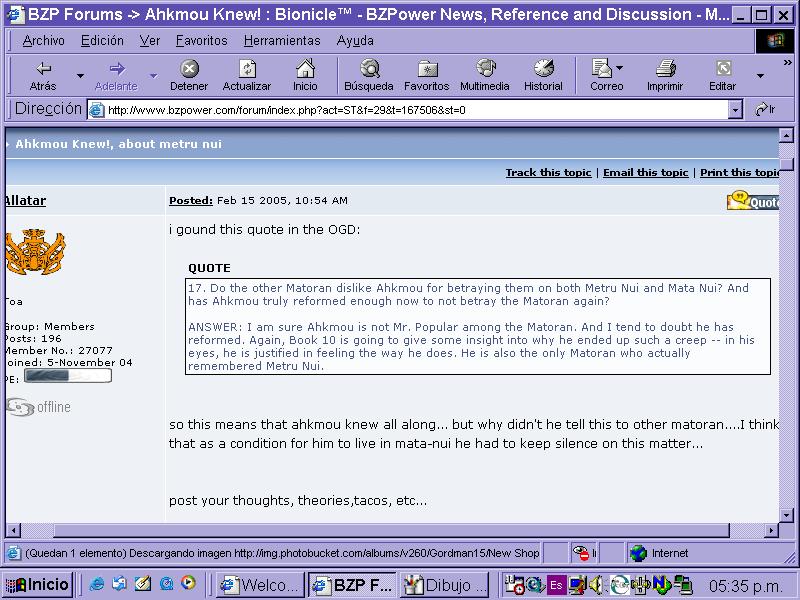Open the address bar URL dropdown

pos(735,110)
